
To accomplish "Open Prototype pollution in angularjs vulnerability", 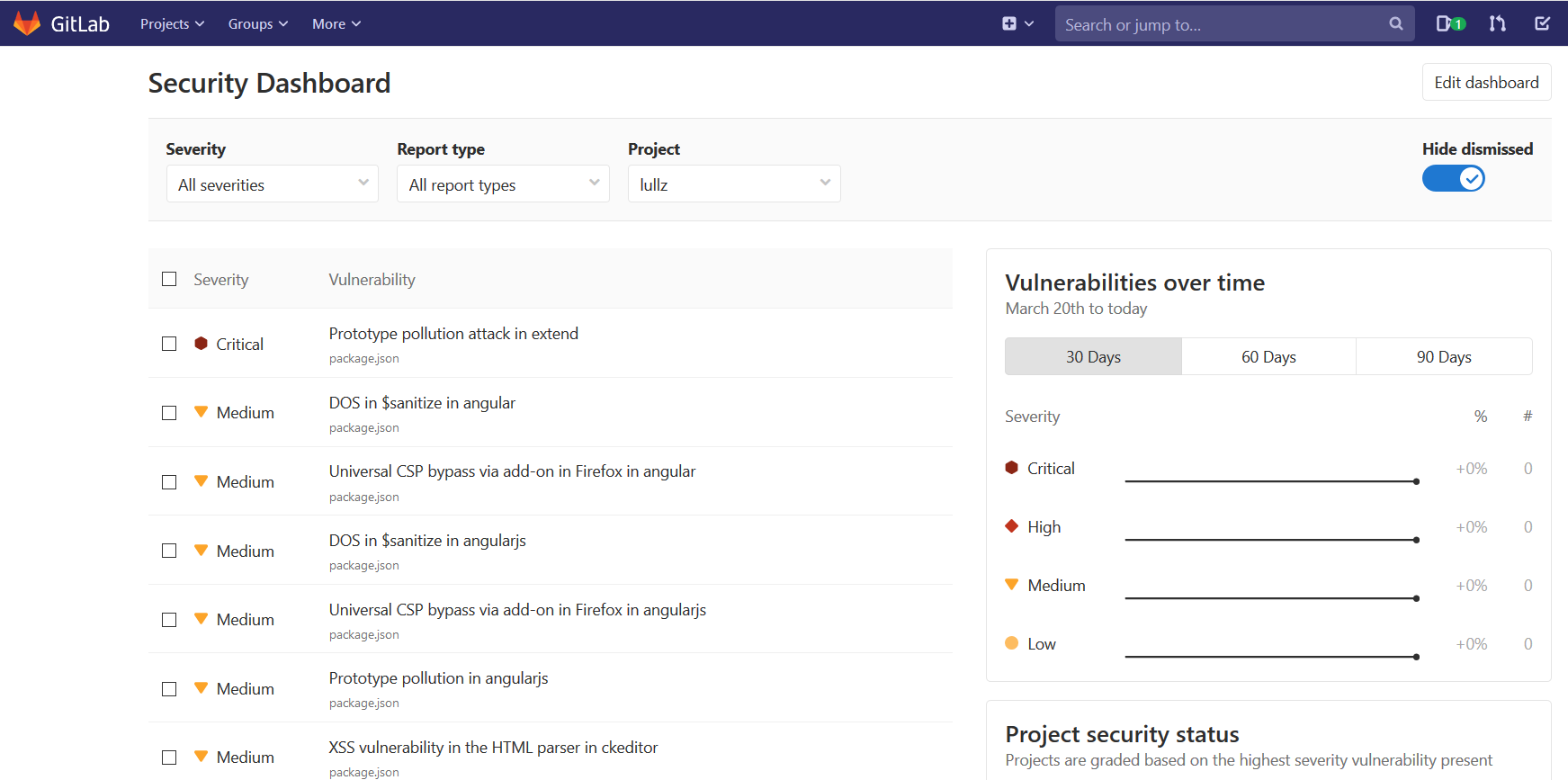I will point(438,678).
